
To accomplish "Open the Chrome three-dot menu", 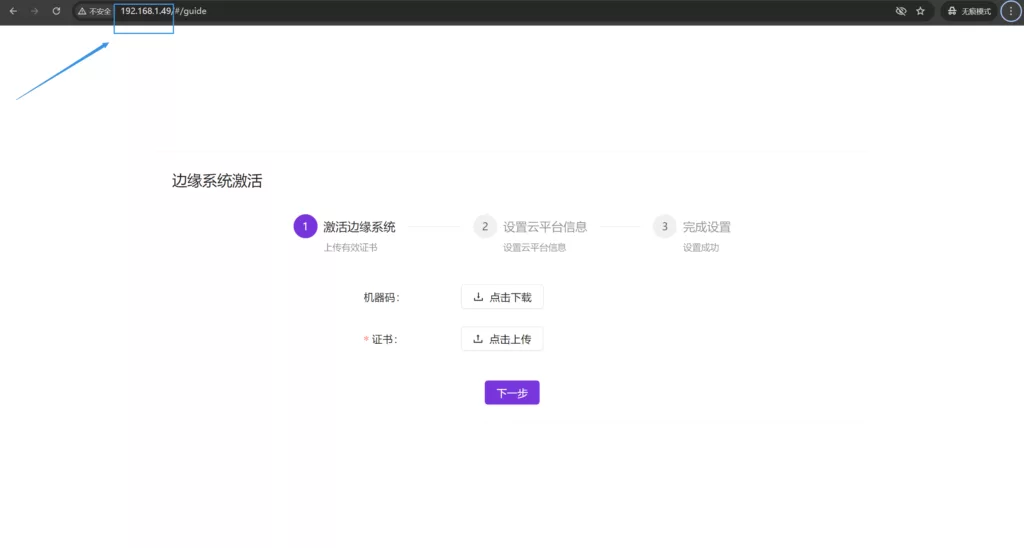I will tap(1010, 11).
